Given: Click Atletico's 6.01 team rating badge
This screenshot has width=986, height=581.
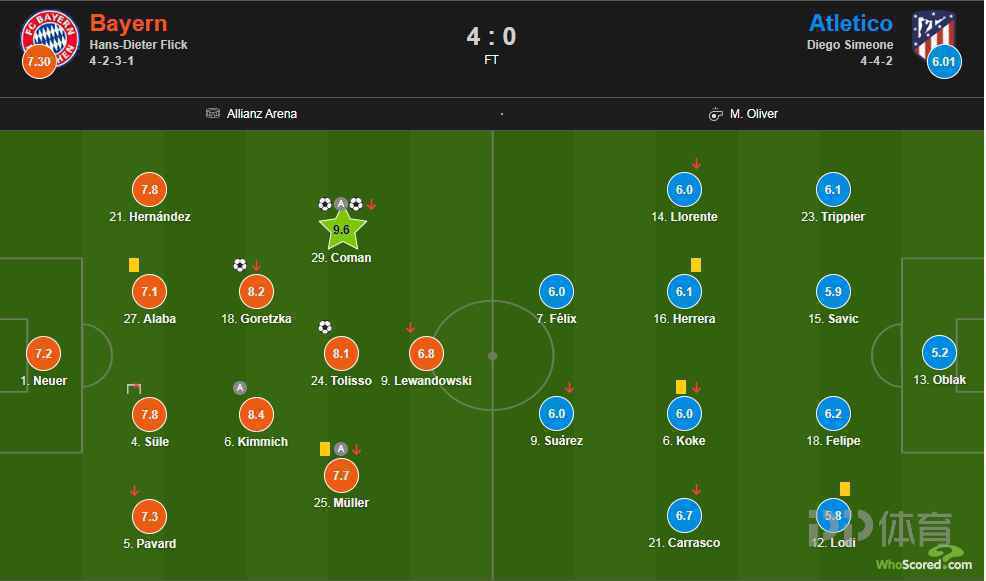Looking at the screenshot, I should tap(944, 62).
